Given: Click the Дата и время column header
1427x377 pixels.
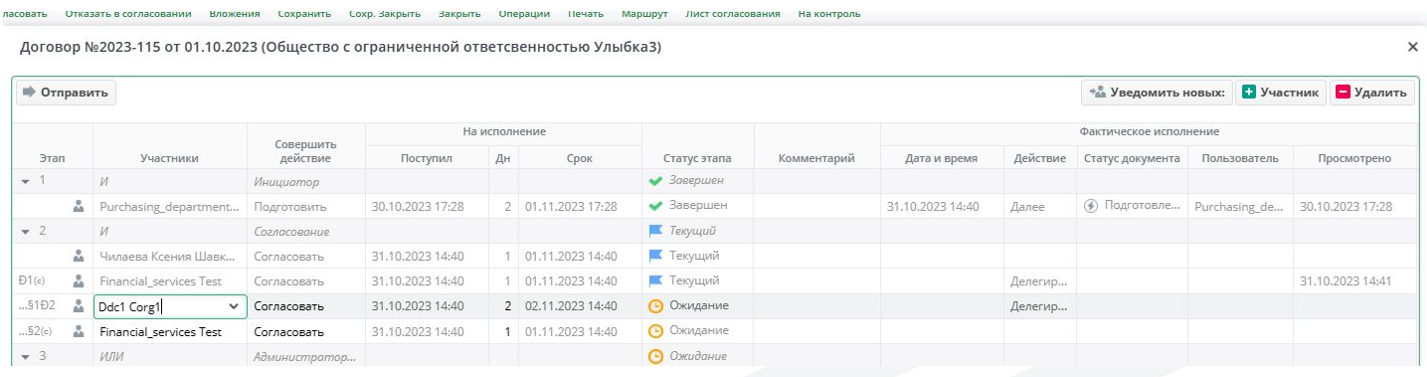Looking at the screenshot, I should point(941,158).
